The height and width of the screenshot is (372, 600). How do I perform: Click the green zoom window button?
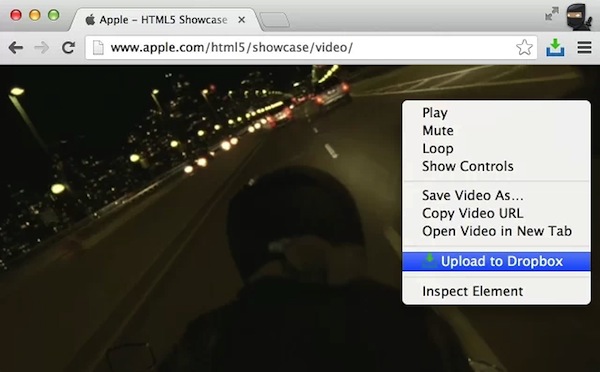[x=54, y=15]
